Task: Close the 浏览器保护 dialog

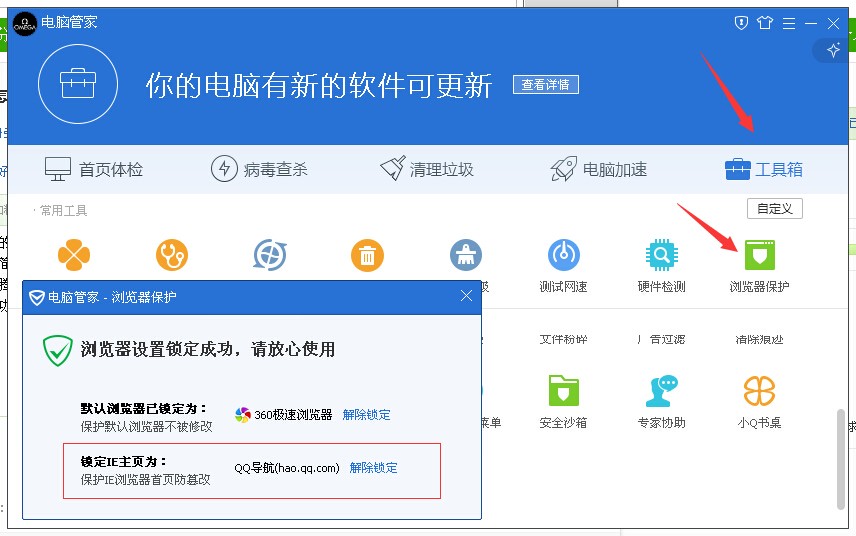Action: (466, 296)
